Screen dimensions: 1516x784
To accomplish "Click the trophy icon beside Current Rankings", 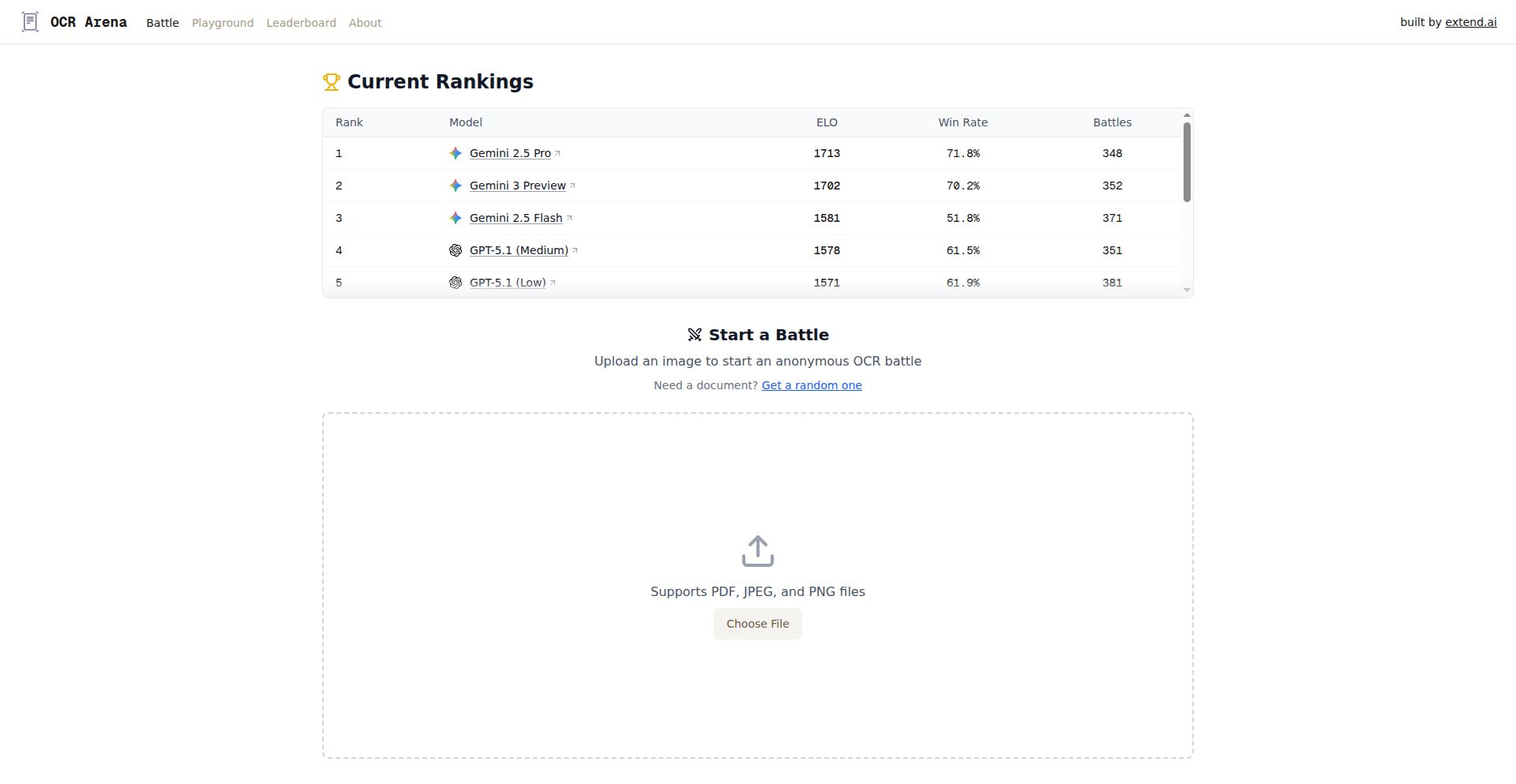I will pyautogui.click(x=332, y=82).
